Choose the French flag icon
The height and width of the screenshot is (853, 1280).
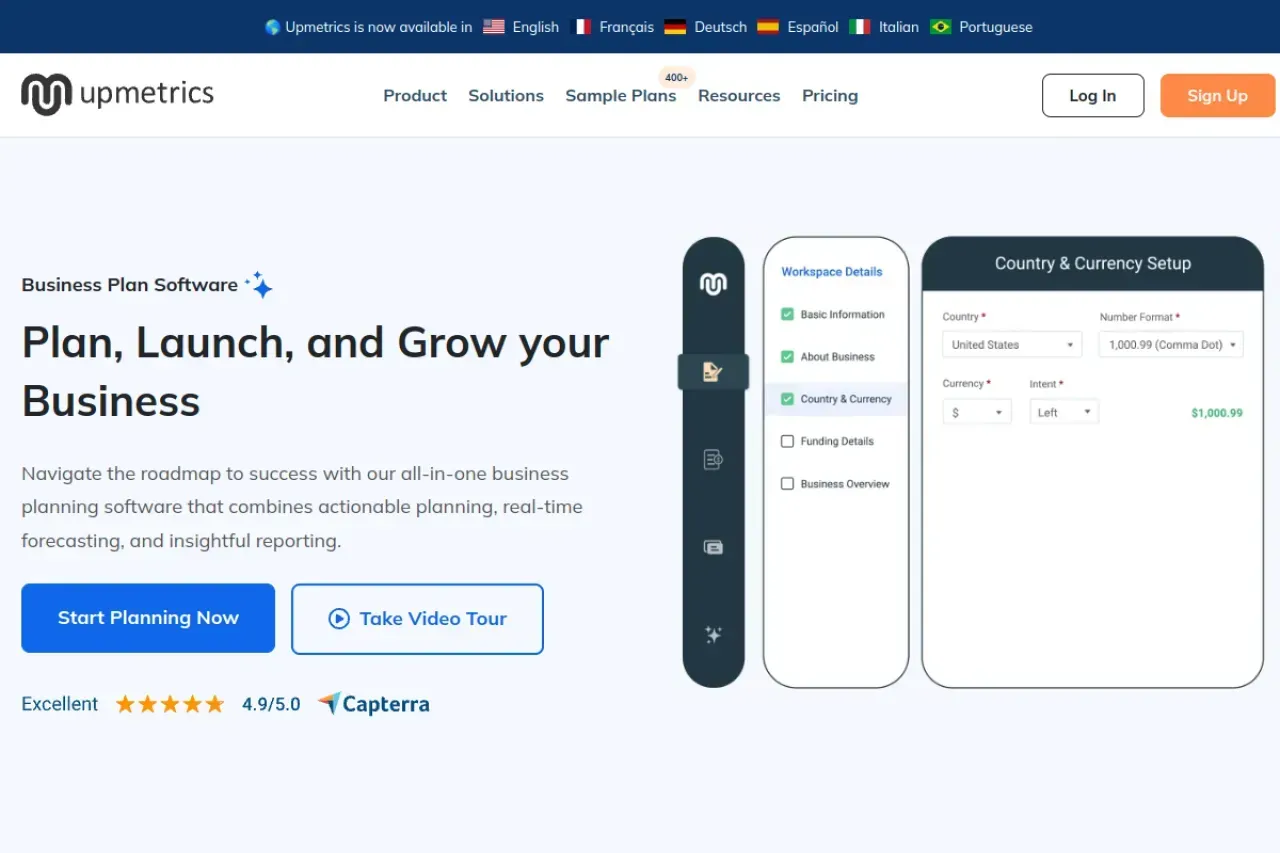[581, 27]
